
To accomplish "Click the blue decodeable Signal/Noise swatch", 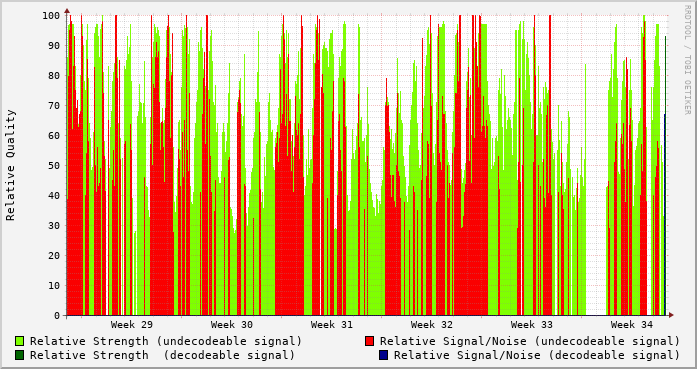I will [x=383, y=355].
